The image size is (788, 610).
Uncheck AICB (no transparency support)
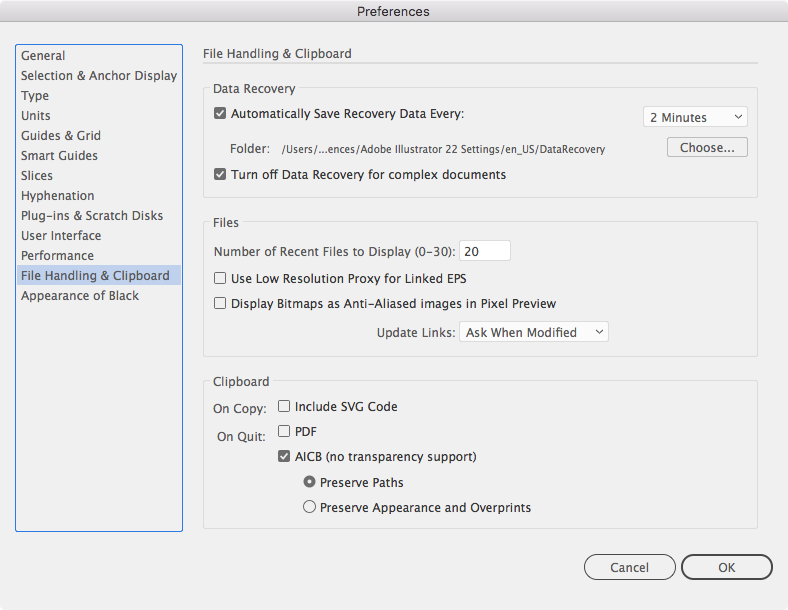pos(284,457)
